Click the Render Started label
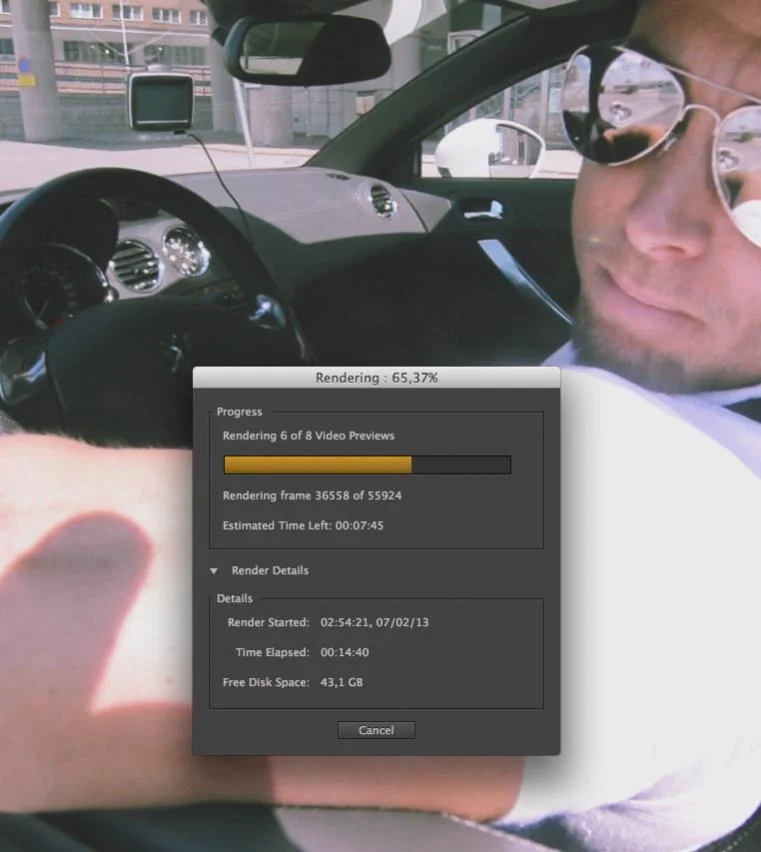The height and width of the screenshot is (852, 761). pyautogui.click(x=268, y=622)
